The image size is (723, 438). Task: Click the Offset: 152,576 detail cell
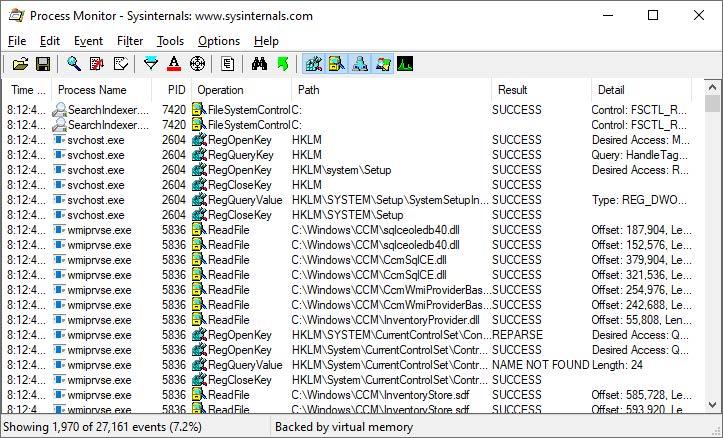[x=641, y=245]
